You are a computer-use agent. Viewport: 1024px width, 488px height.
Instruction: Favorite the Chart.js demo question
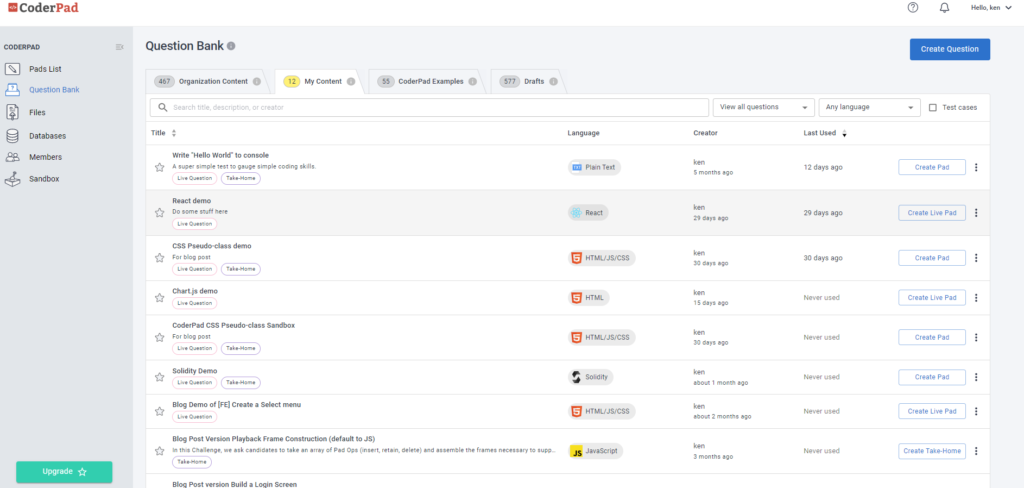coord(159,297)
